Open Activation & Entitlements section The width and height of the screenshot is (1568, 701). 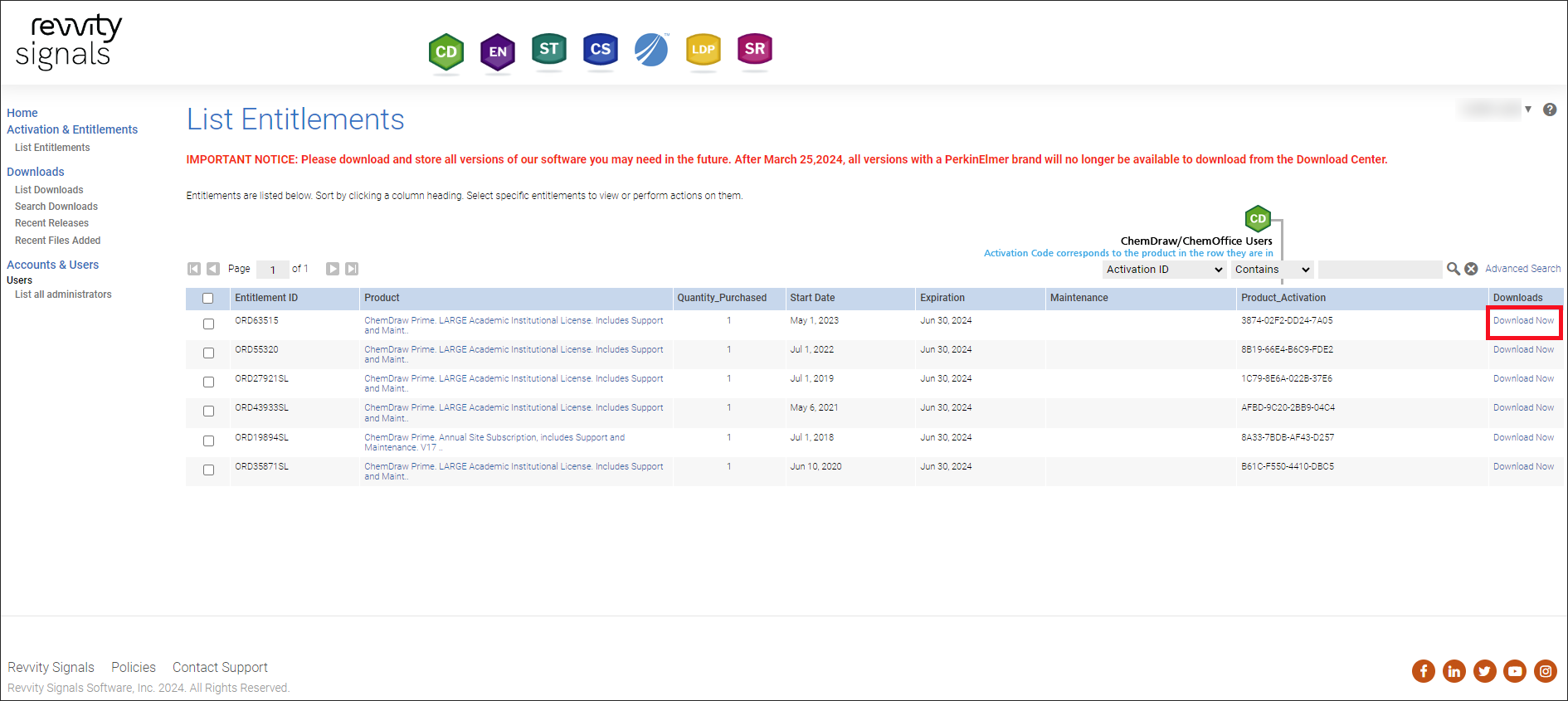pyautogui.click(x=72, y=129)
